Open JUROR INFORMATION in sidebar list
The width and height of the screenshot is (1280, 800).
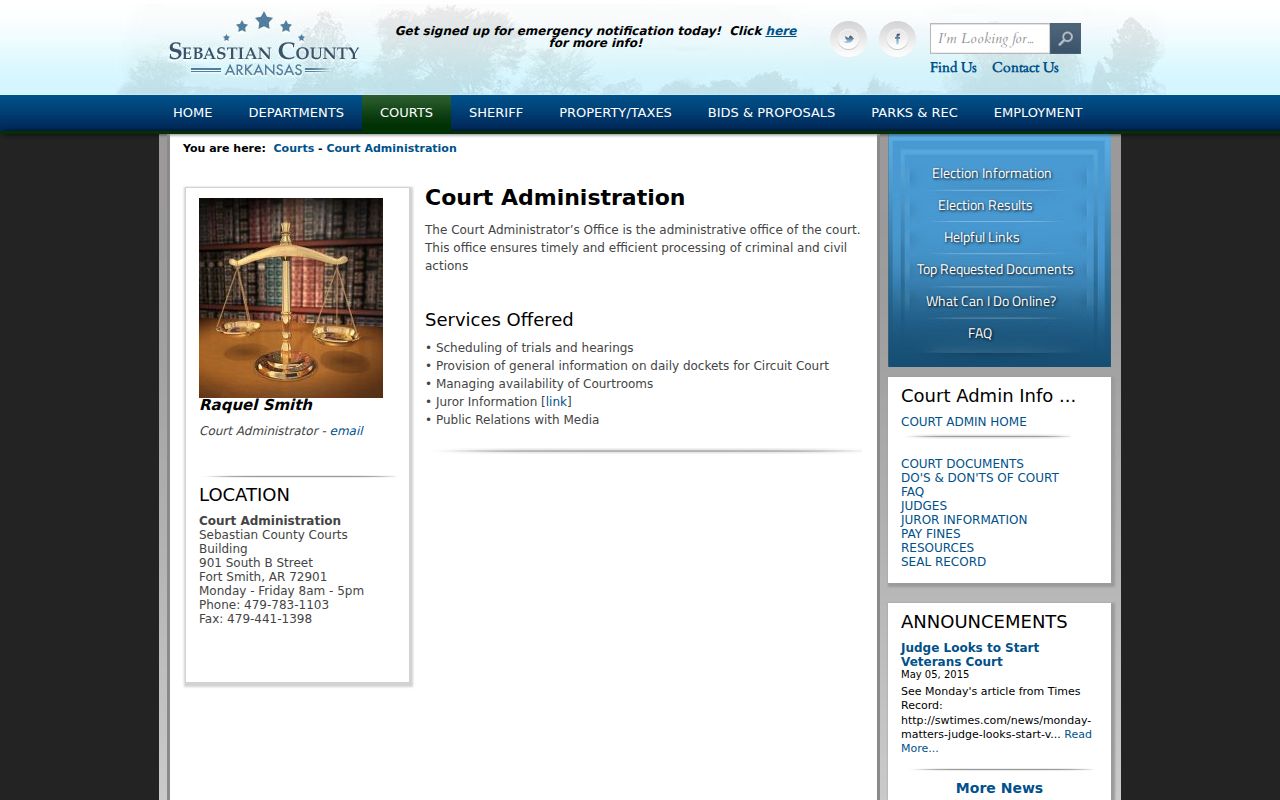964,520
